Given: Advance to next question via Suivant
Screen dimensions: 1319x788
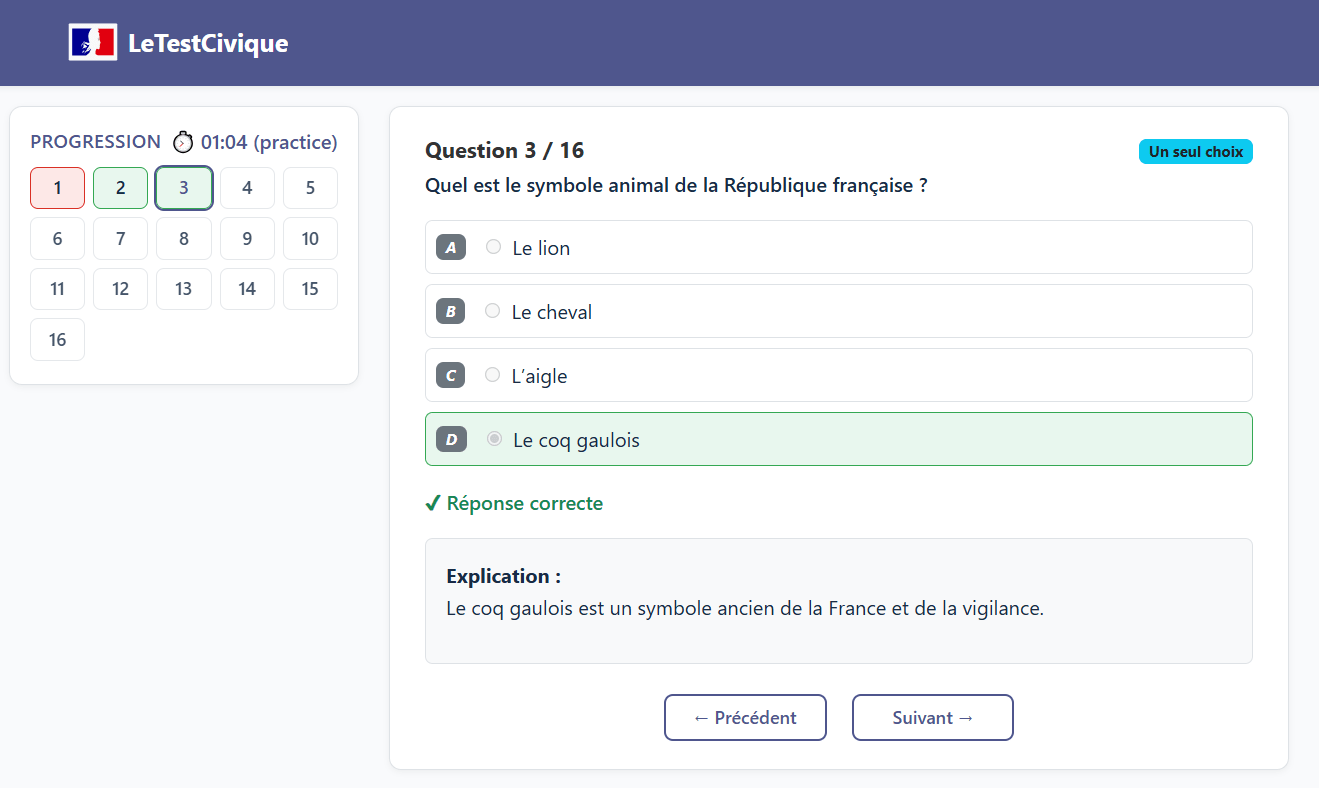Looking at the screenshot, I should (932, 717).
